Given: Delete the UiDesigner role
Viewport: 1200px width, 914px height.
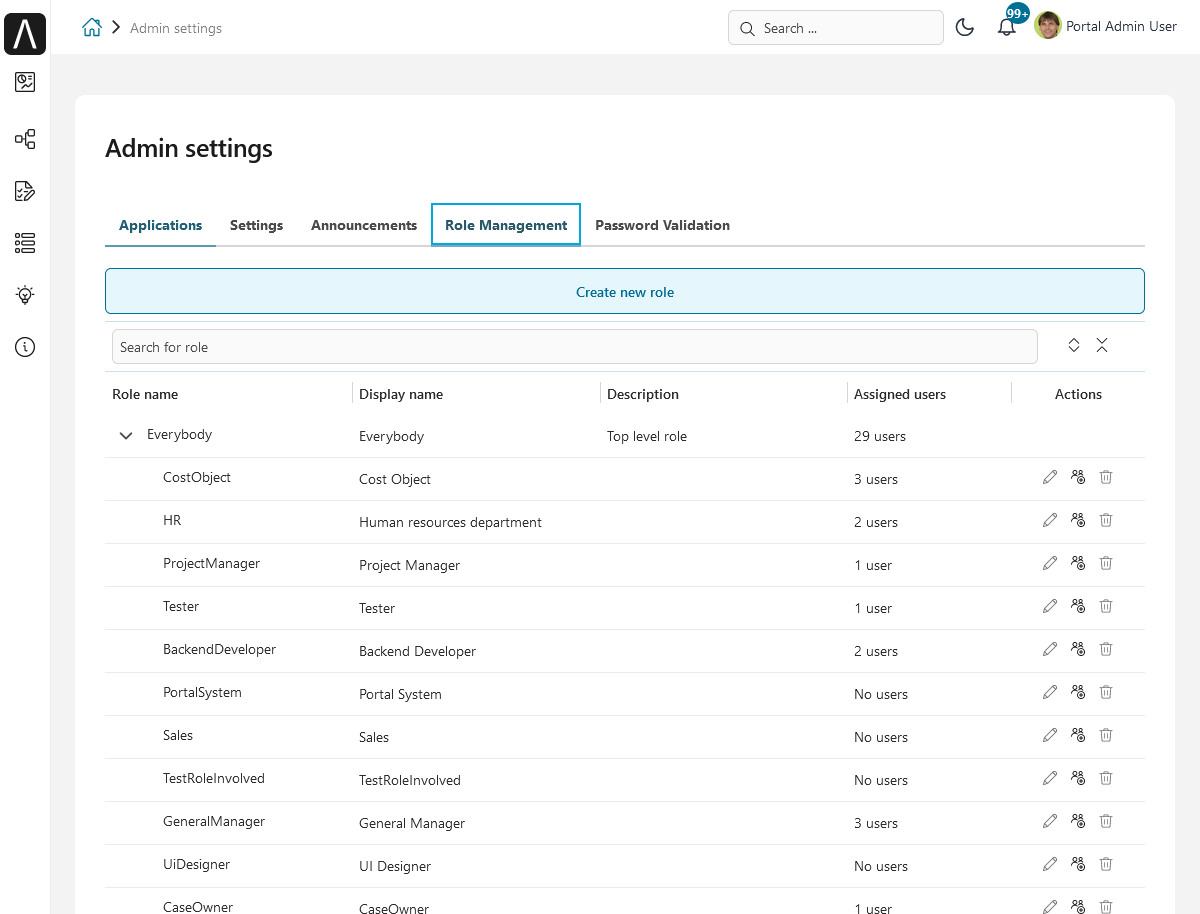Looking at the screenshot, I should pyautogui.click(x=1106, y=864).
